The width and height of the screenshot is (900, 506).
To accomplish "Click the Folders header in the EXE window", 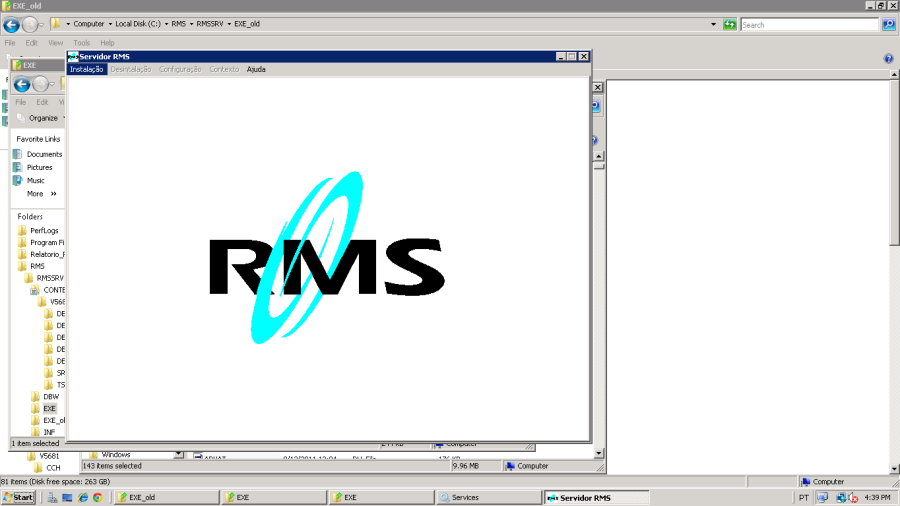I will coord(30,217).
